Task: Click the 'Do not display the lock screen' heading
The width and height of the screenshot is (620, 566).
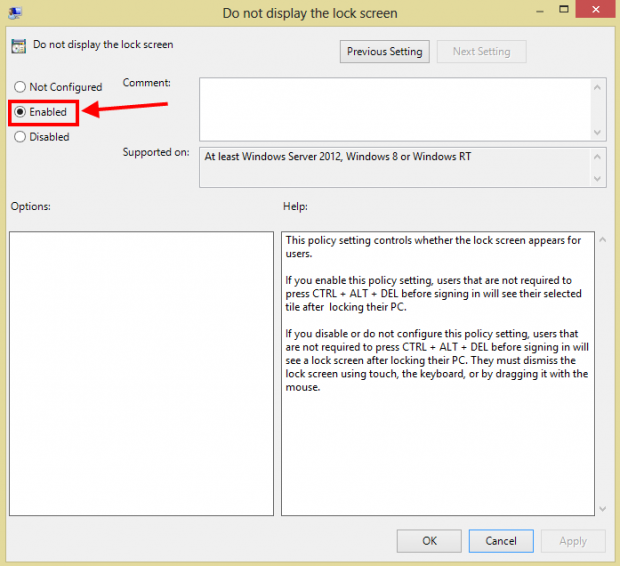Action: pyautogui.click(x=103, y=44)
